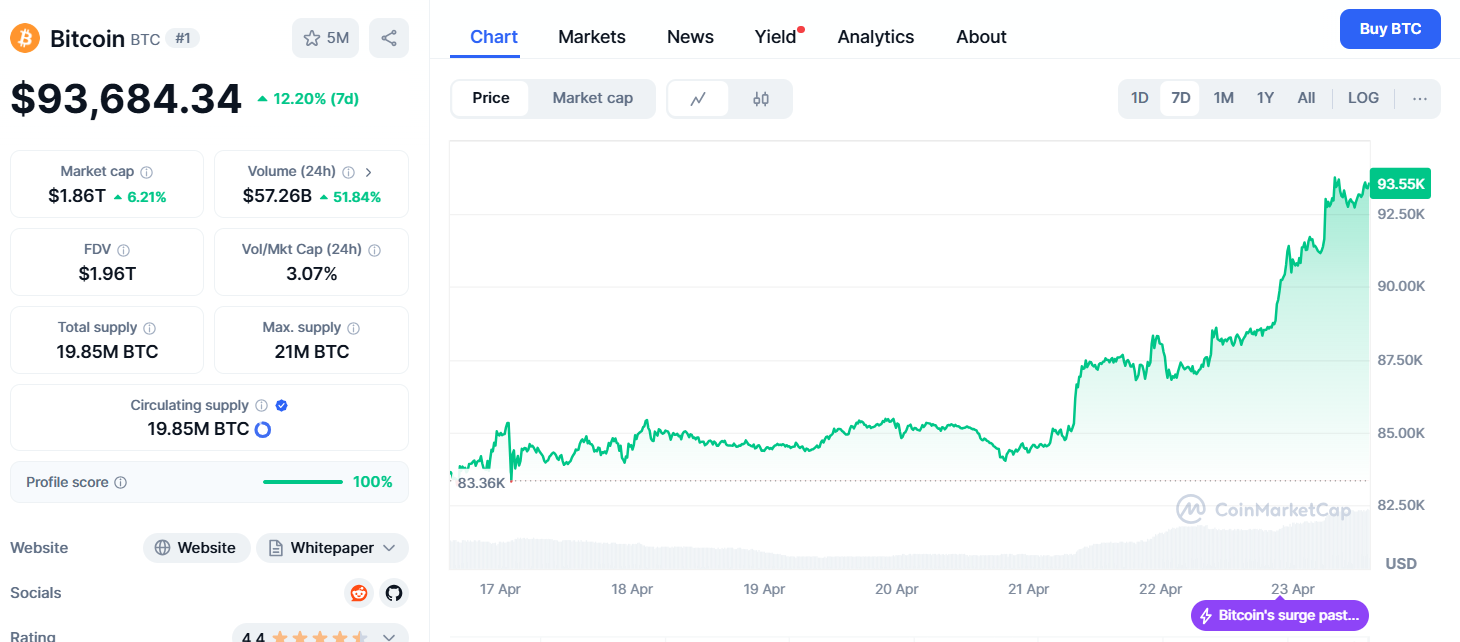Show Market cap on the chart

tap(593, 98)
